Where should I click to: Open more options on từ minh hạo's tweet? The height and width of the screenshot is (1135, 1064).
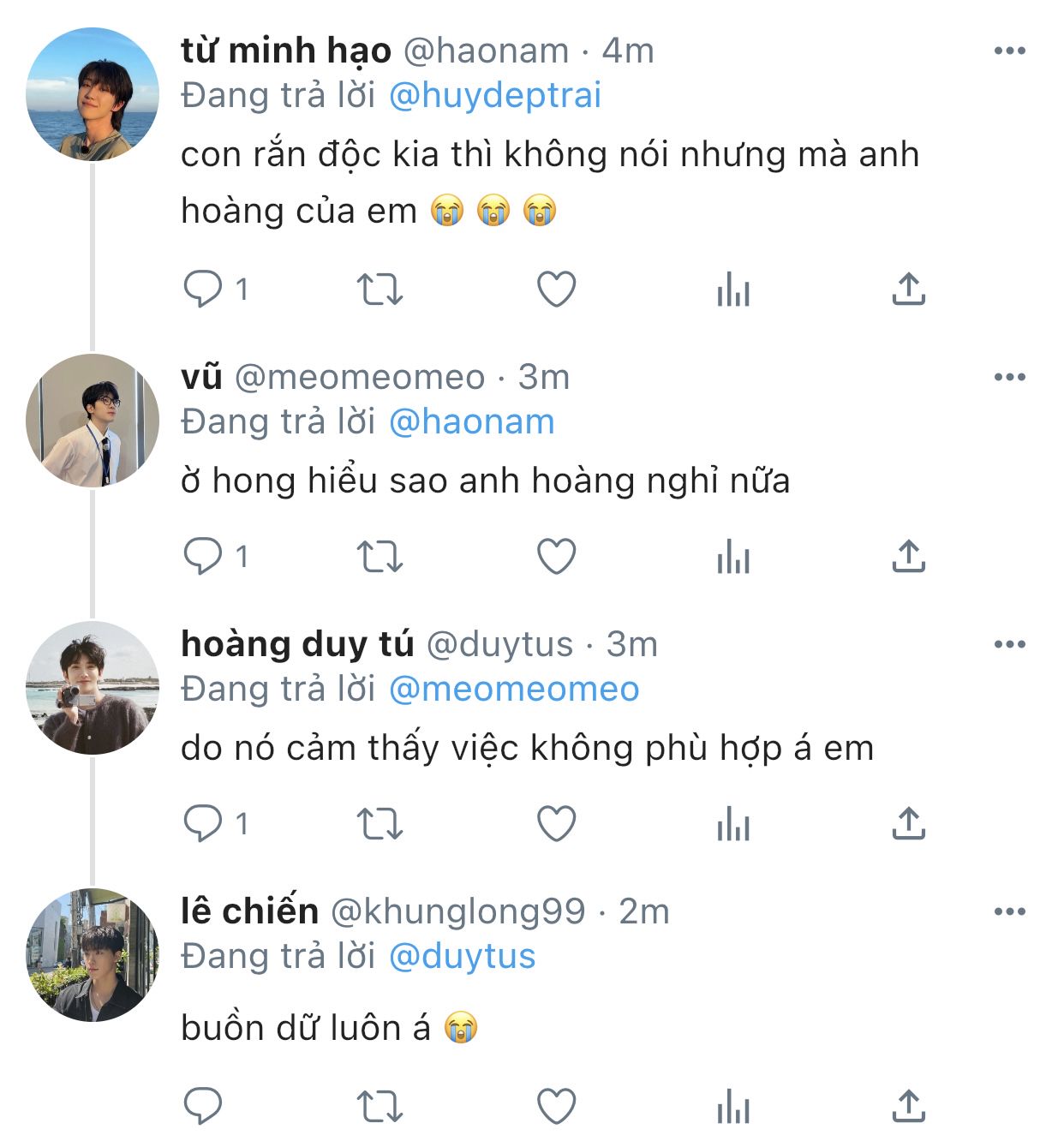[1009, 51]
